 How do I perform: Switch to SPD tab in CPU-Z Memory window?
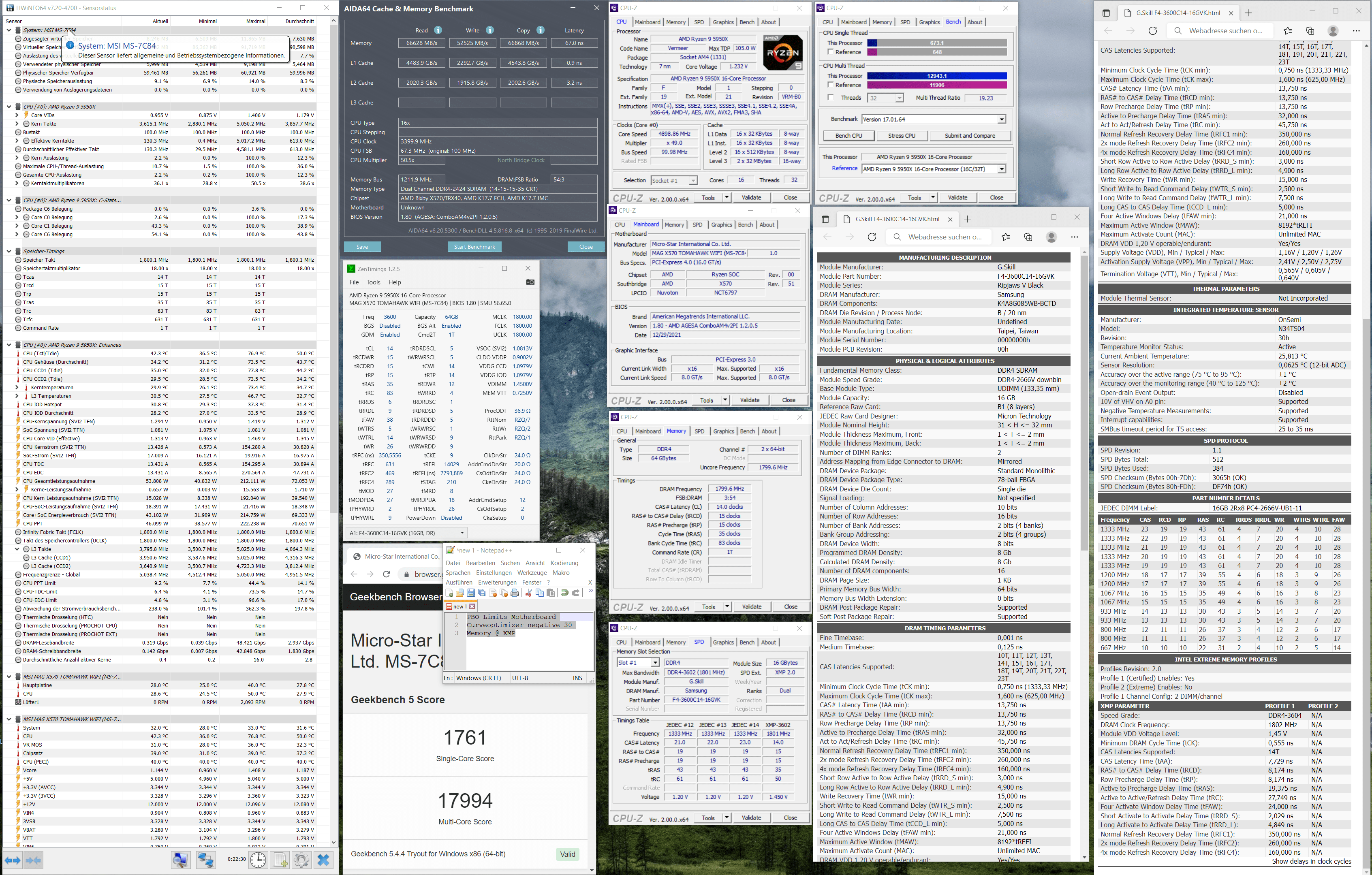click(x=699, y=431)
